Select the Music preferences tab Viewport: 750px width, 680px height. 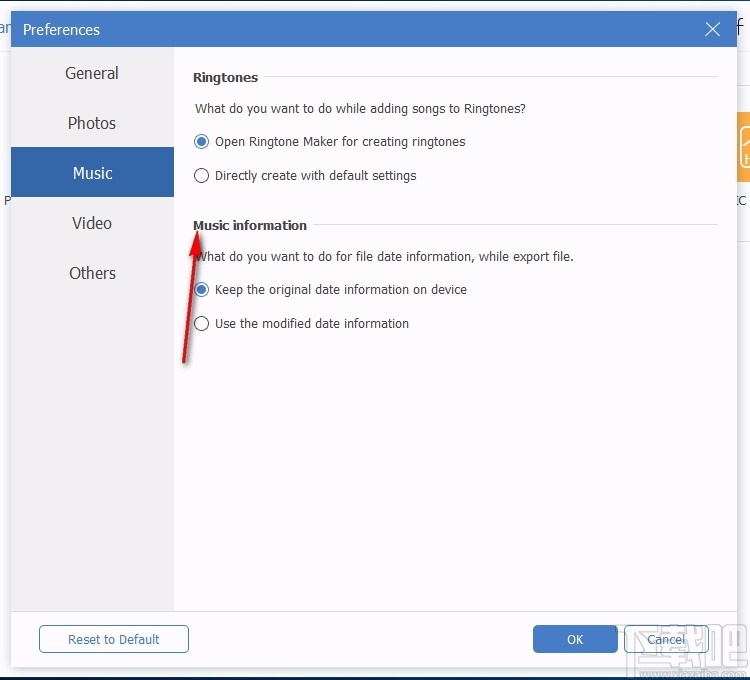(92, 172)
